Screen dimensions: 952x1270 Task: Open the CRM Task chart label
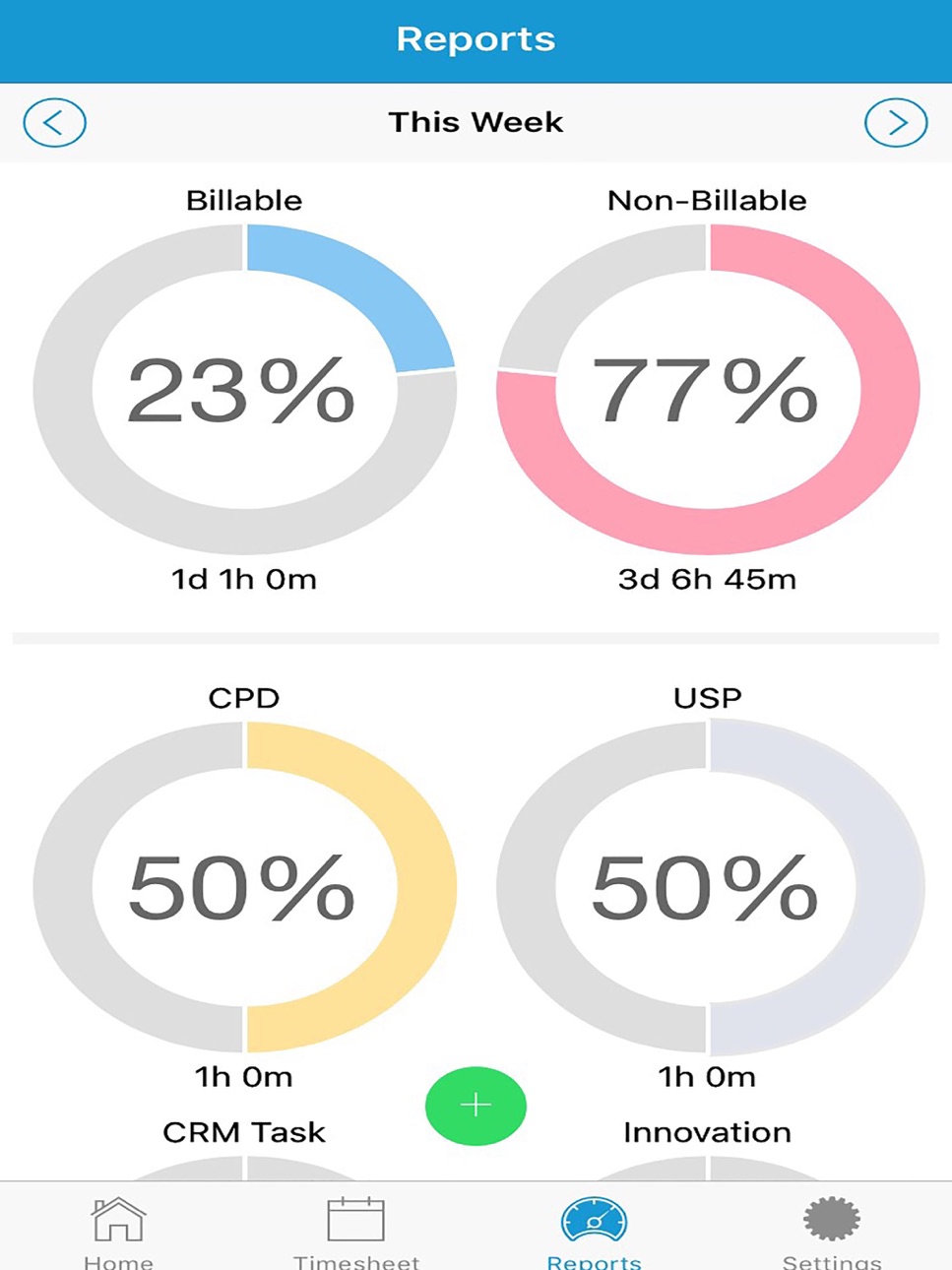244,1132
